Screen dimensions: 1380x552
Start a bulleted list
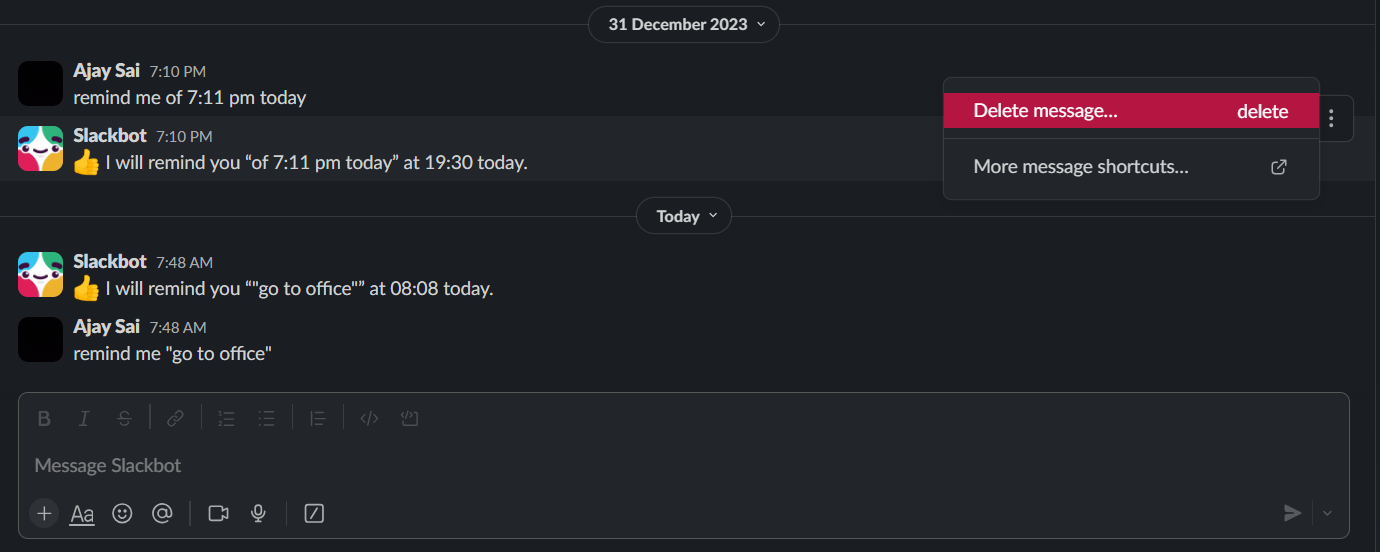tap(266, 419)
